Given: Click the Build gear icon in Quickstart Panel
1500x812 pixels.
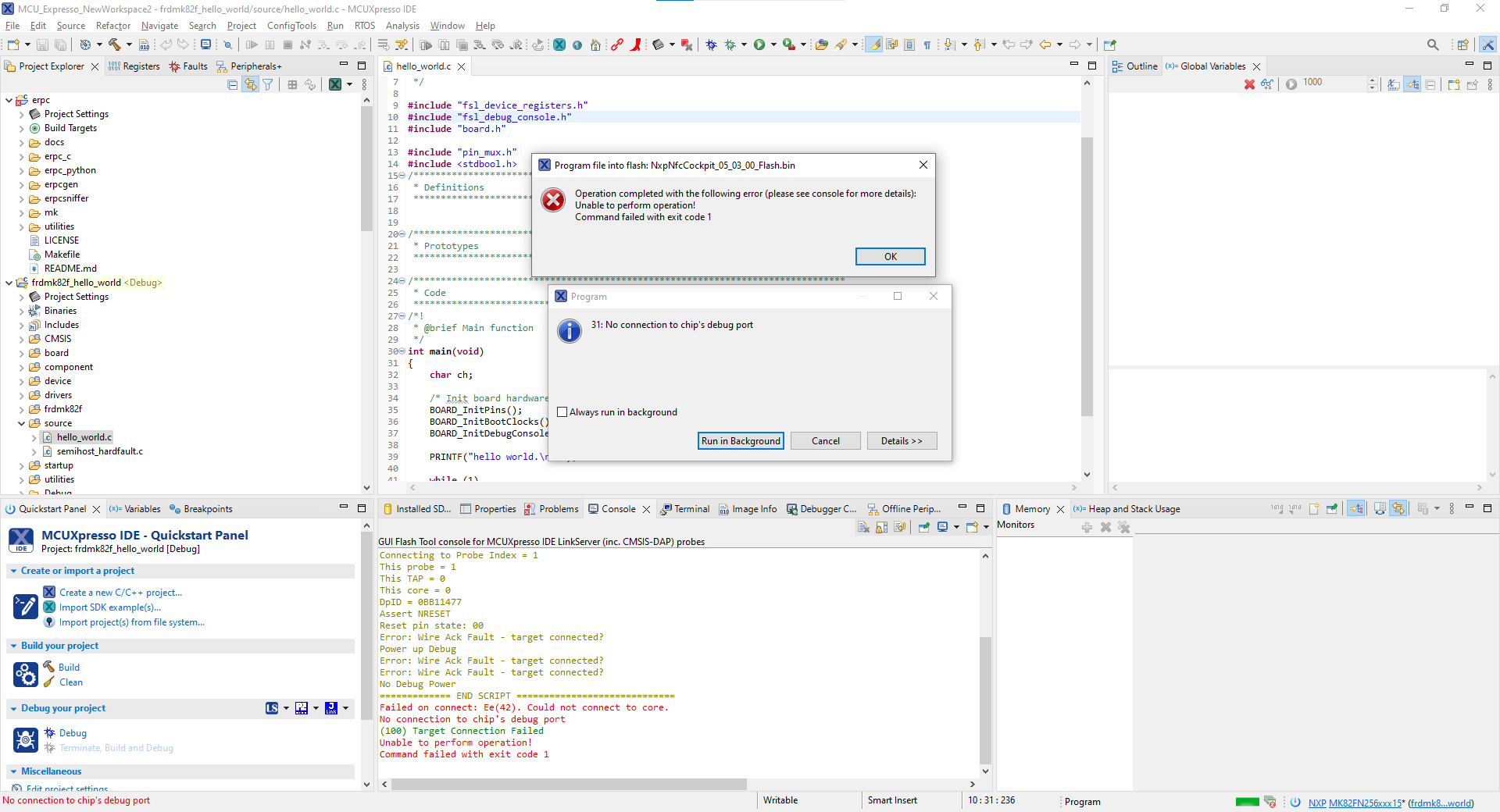Looking at the screenshot, I should point(26,674).
